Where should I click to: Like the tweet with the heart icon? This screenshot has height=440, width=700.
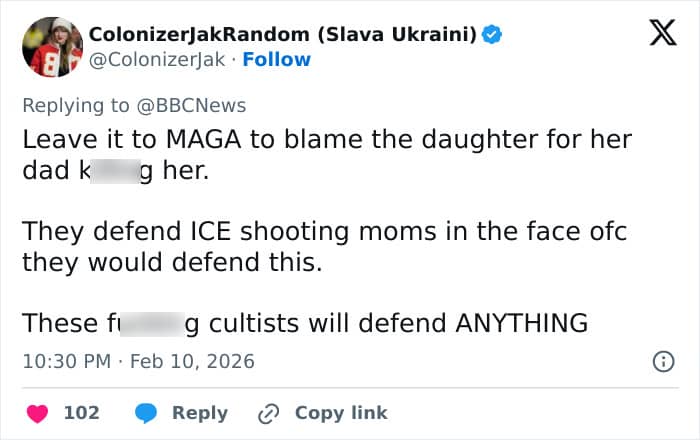click(x=37, y=413)
